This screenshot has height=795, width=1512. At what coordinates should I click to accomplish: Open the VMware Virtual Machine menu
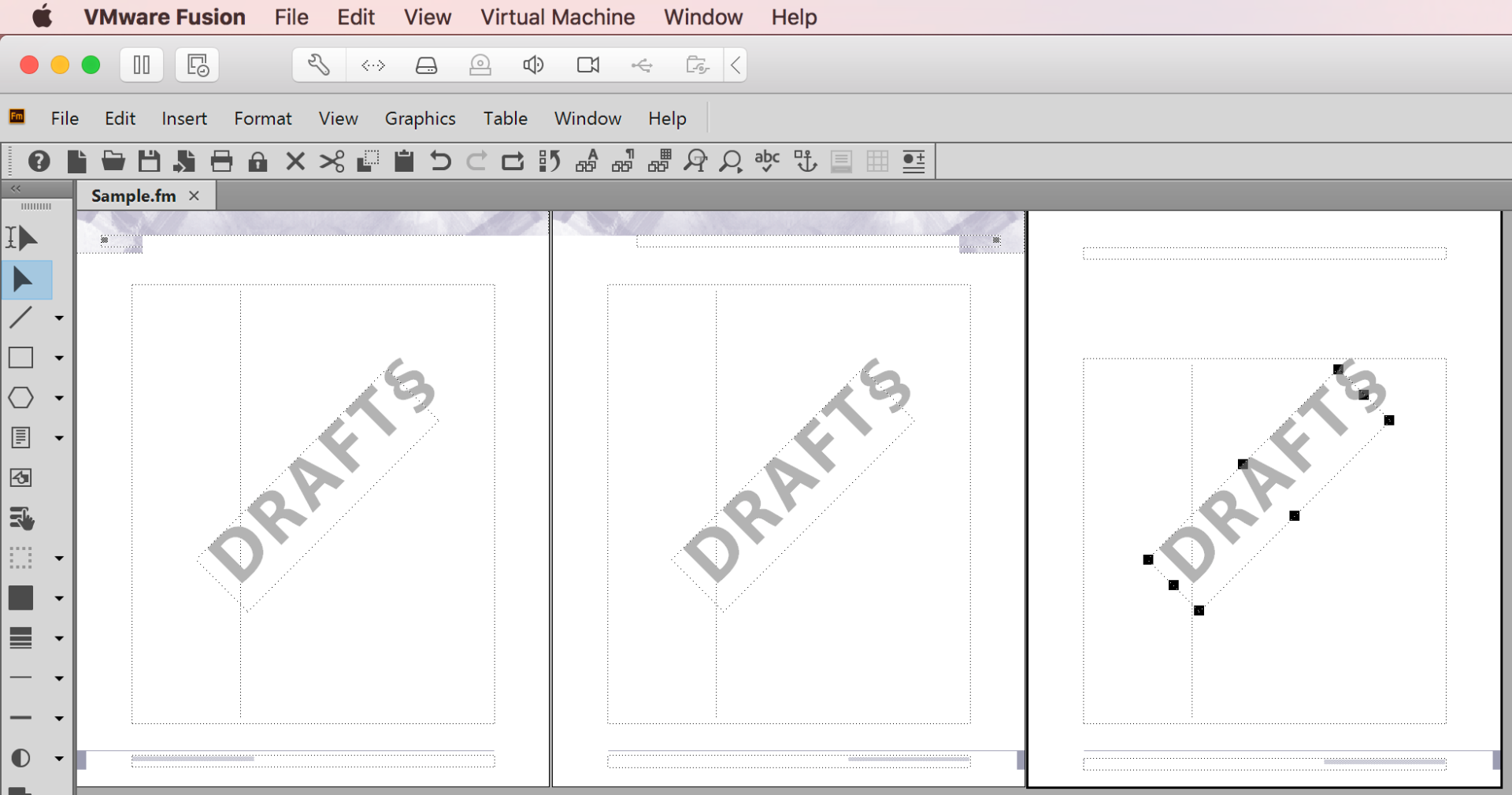coord(558,17)
